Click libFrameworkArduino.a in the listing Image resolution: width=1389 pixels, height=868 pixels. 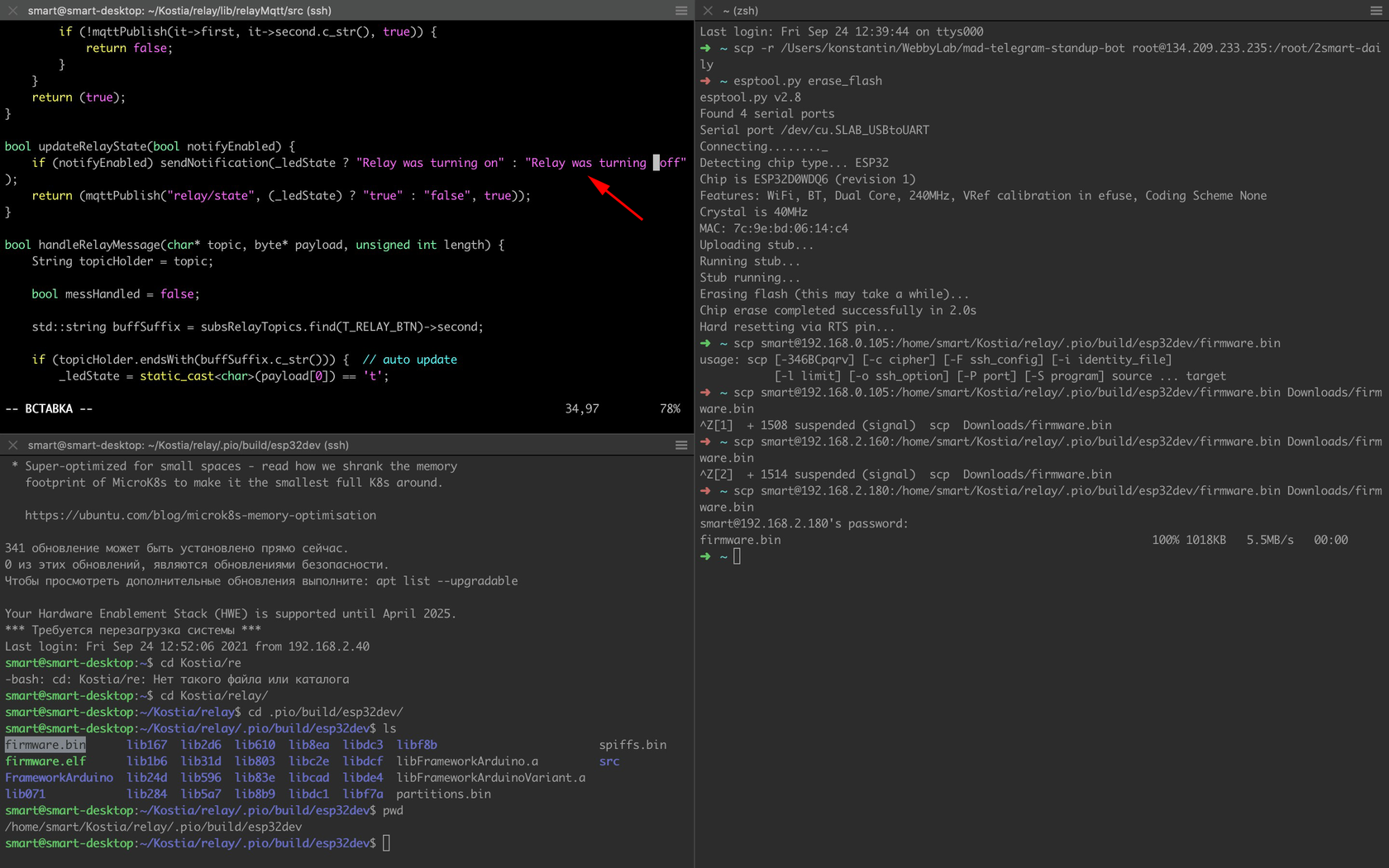[x=467, y=761]
